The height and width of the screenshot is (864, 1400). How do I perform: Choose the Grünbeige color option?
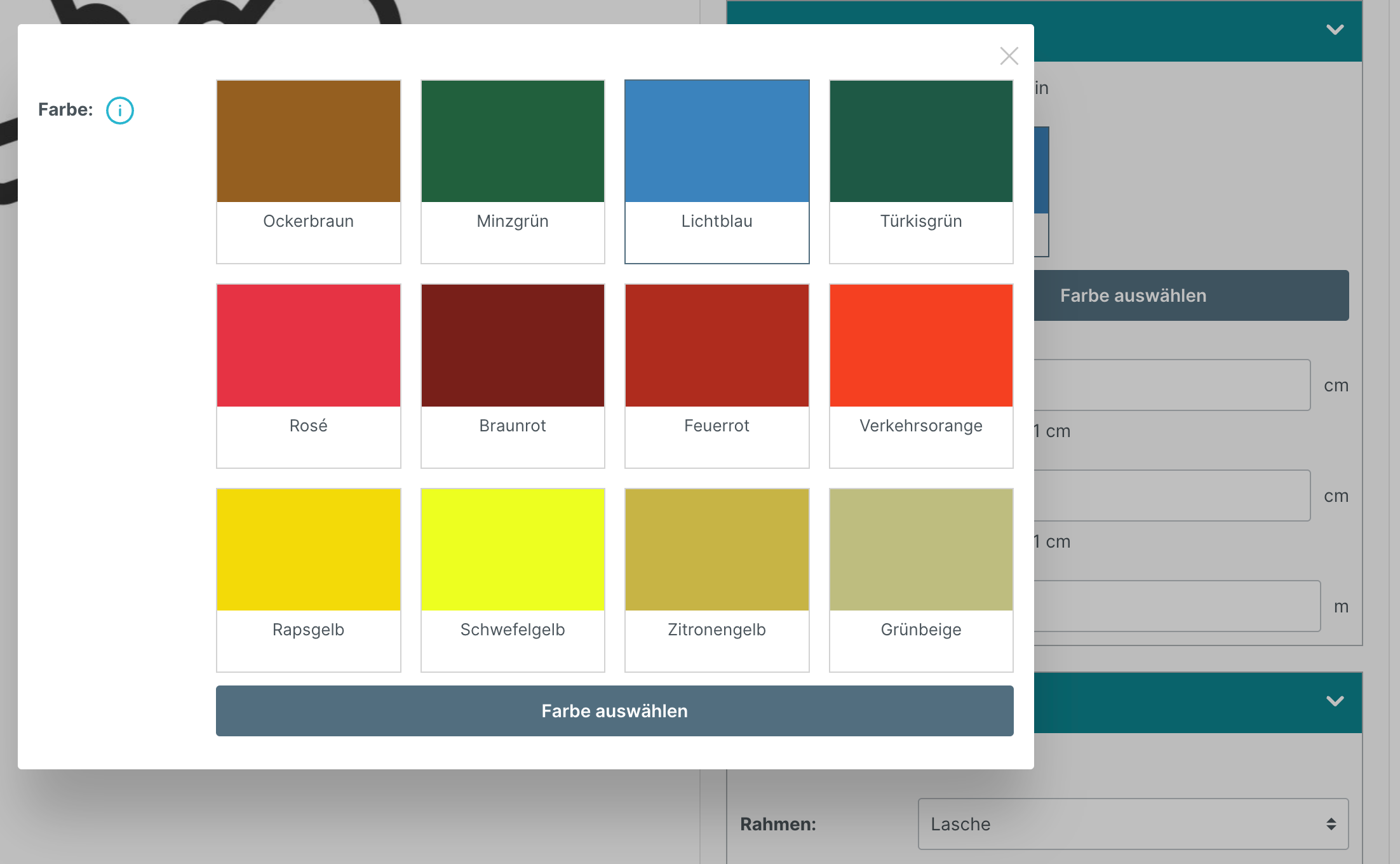[x=920, y=579]
